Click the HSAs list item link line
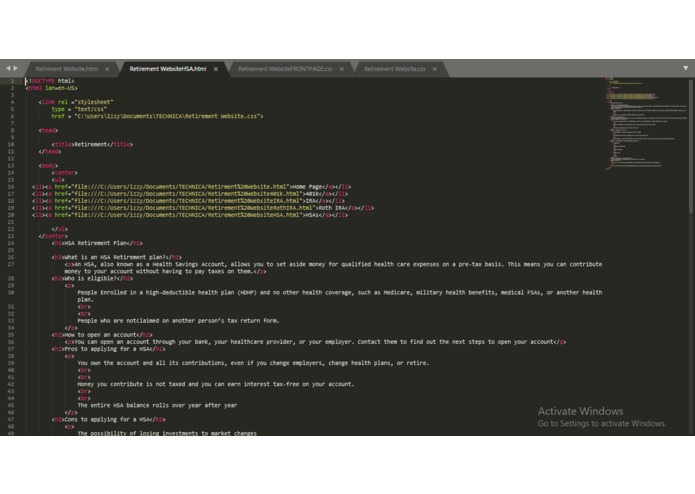 [x=190, y=215]
